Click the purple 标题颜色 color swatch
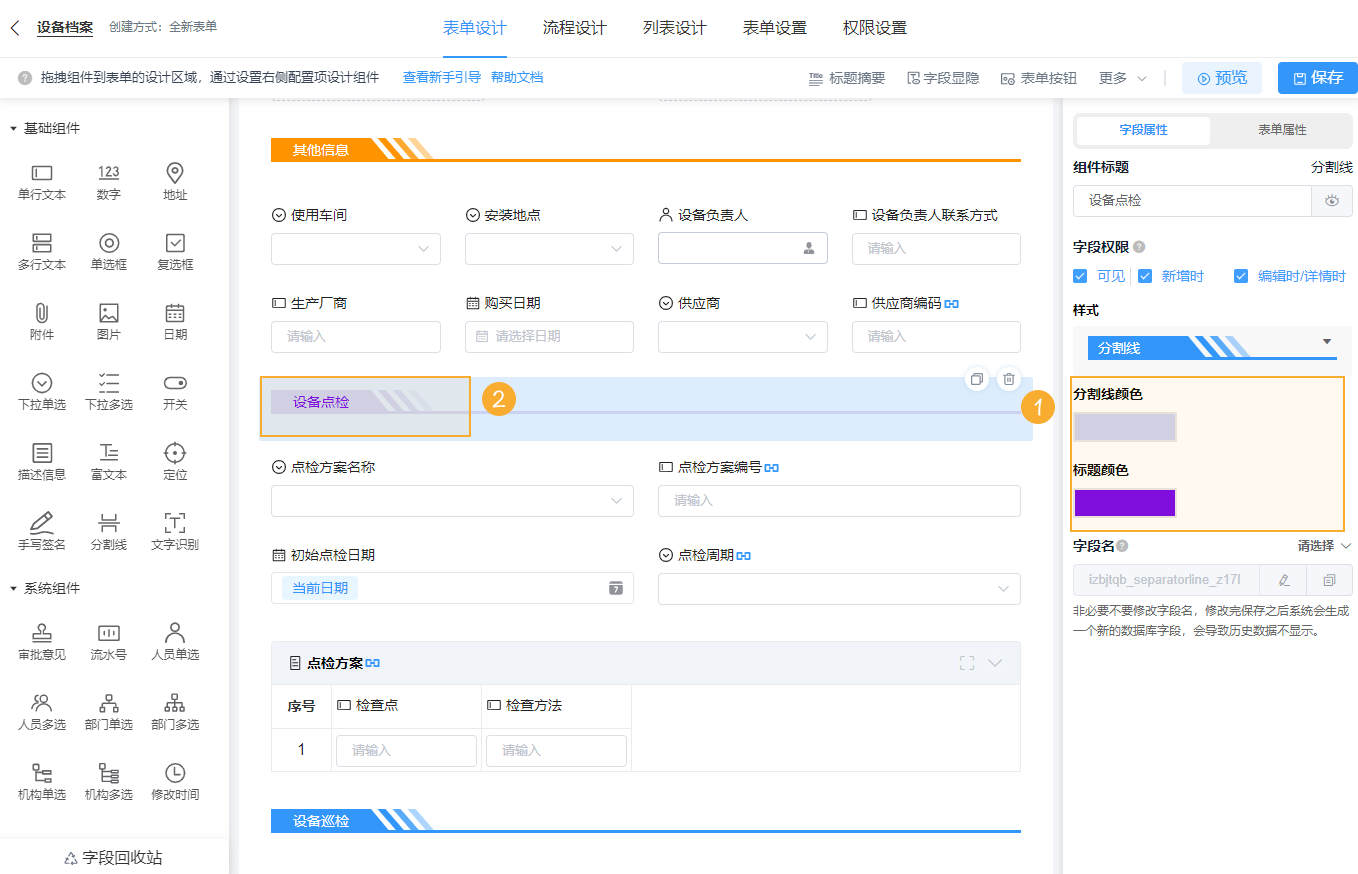This screenshot has height=874, width=1358. point(1124,502)
